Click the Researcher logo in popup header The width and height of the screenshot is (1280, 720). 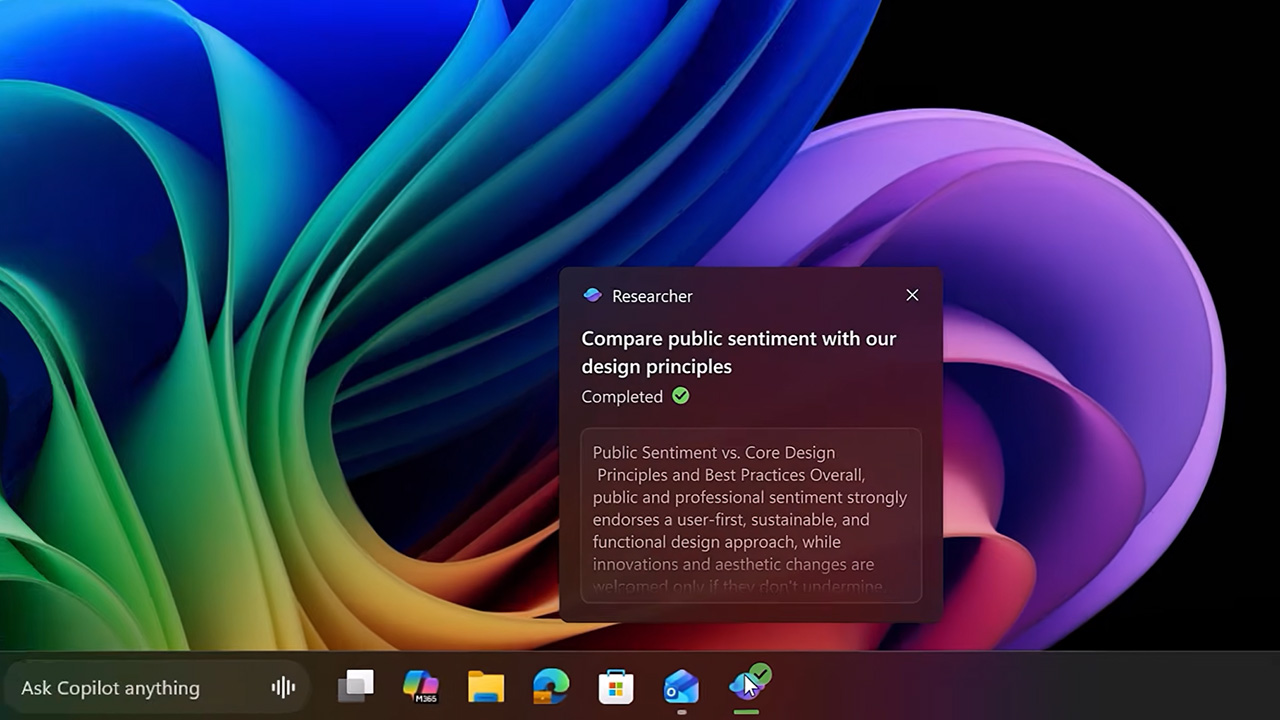[592, 296]
